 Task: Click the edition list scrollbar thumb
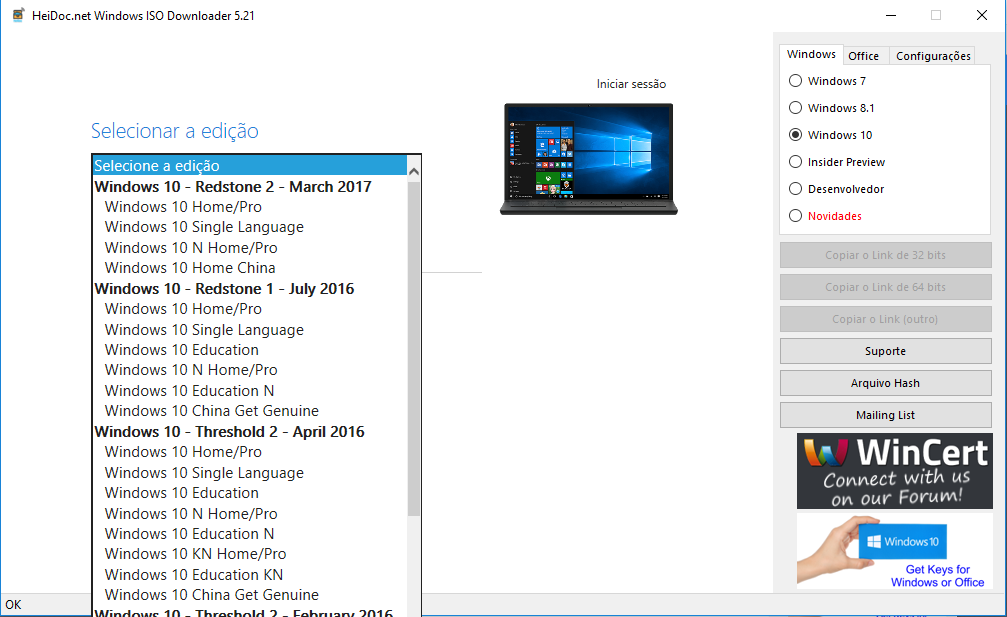414,348
